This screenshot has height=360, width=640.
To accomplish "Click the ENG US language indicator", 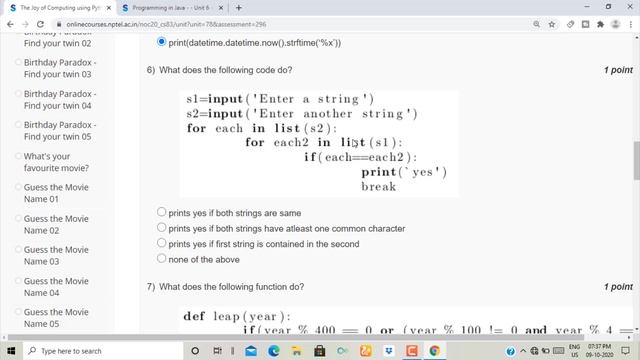I will (574, 351).
